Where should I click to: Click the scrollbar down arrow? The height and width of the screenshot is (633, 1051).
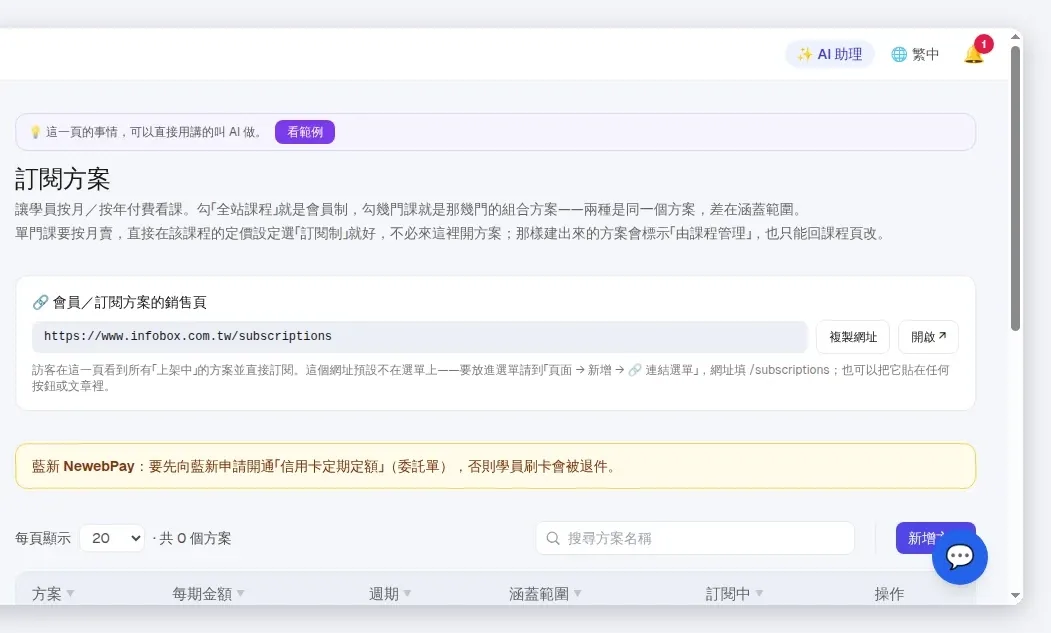click(1015, 595)
